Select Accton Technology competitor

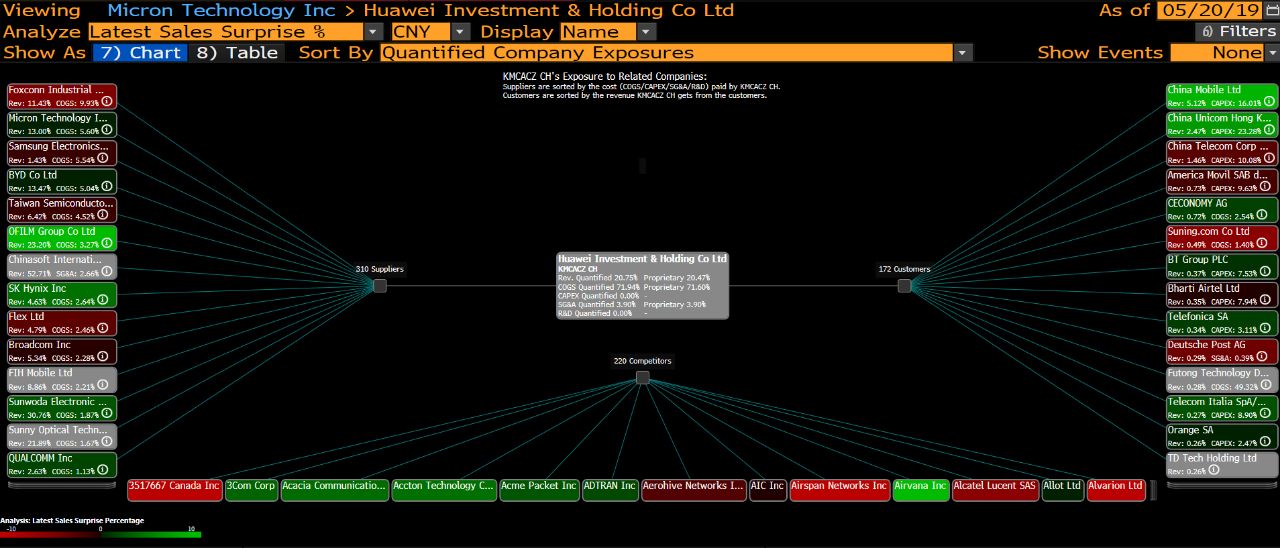[443, 490]
